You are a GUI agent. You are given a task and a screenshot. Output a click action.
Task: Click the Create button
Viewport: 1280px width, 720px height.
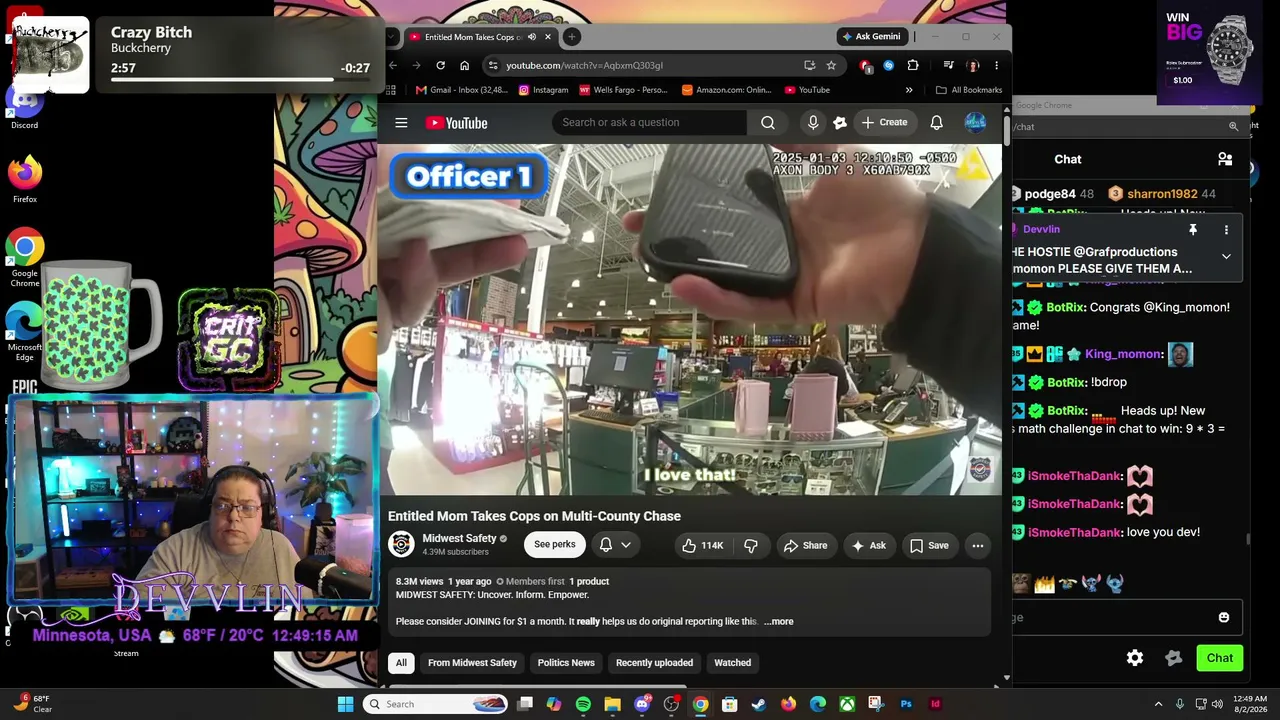pyautogui.click(x=885, y=123)
